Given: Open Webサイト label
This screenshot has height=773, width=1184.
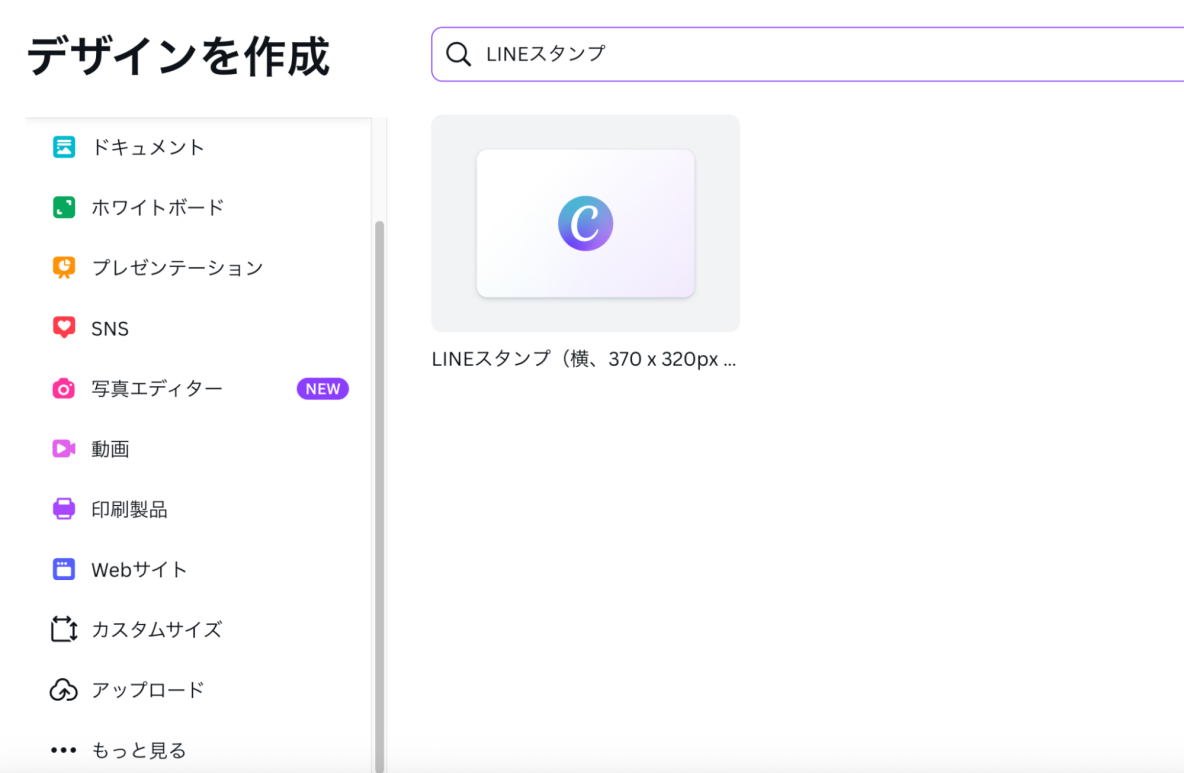Looking at the screenshot, I should 139,570.
